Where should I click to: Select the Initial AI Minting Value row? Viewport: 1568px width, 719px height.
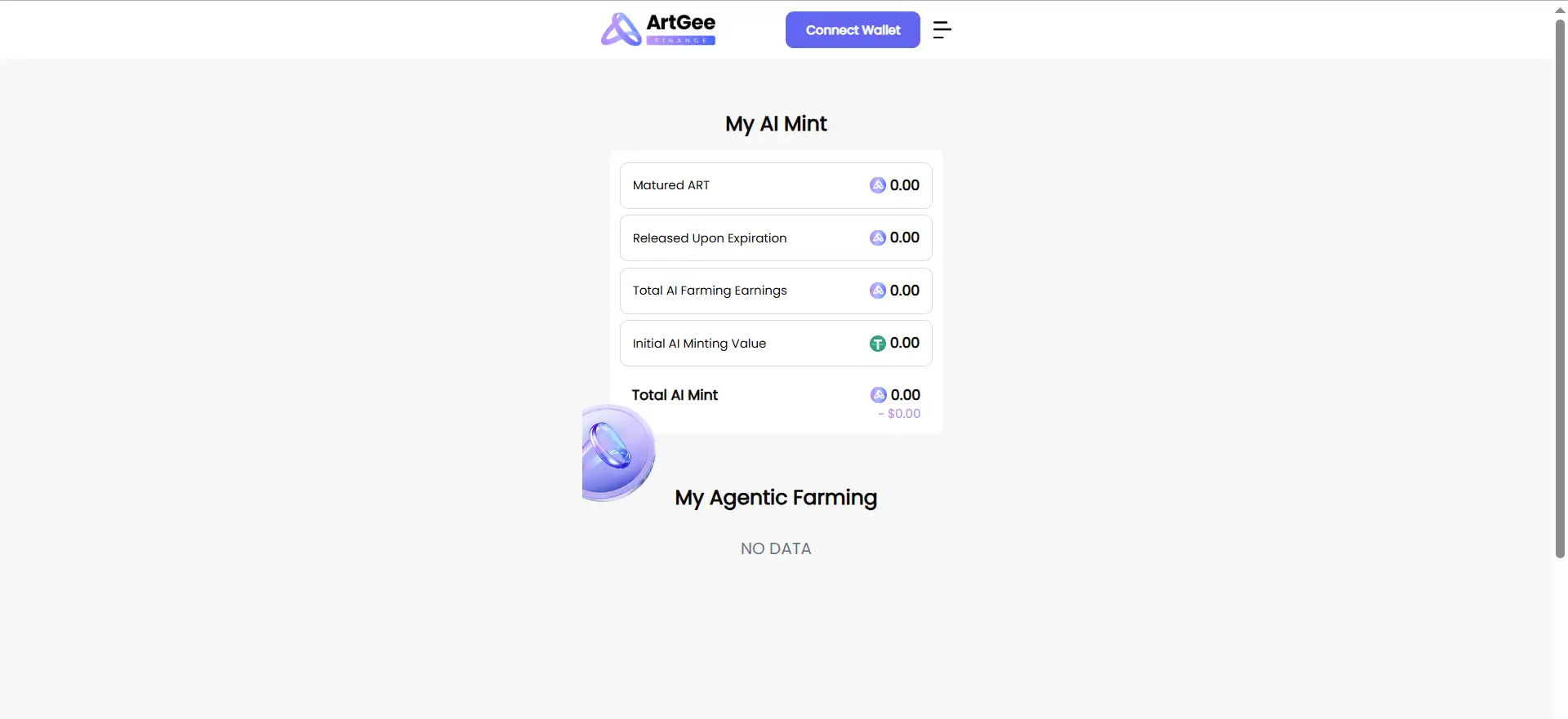click(x=776, y=344)
